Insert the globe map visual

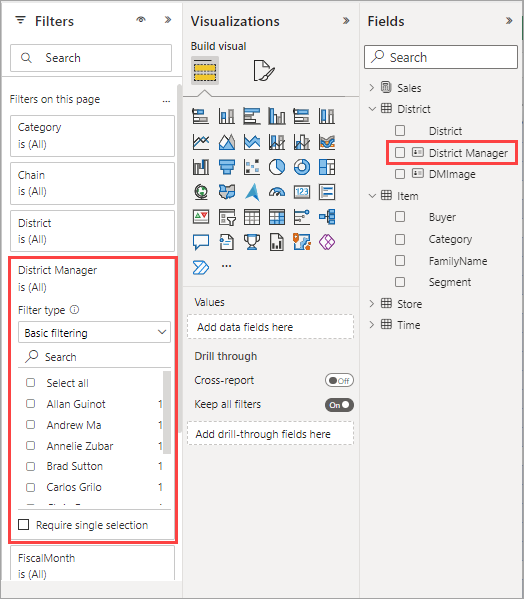(x=201, y=192)
